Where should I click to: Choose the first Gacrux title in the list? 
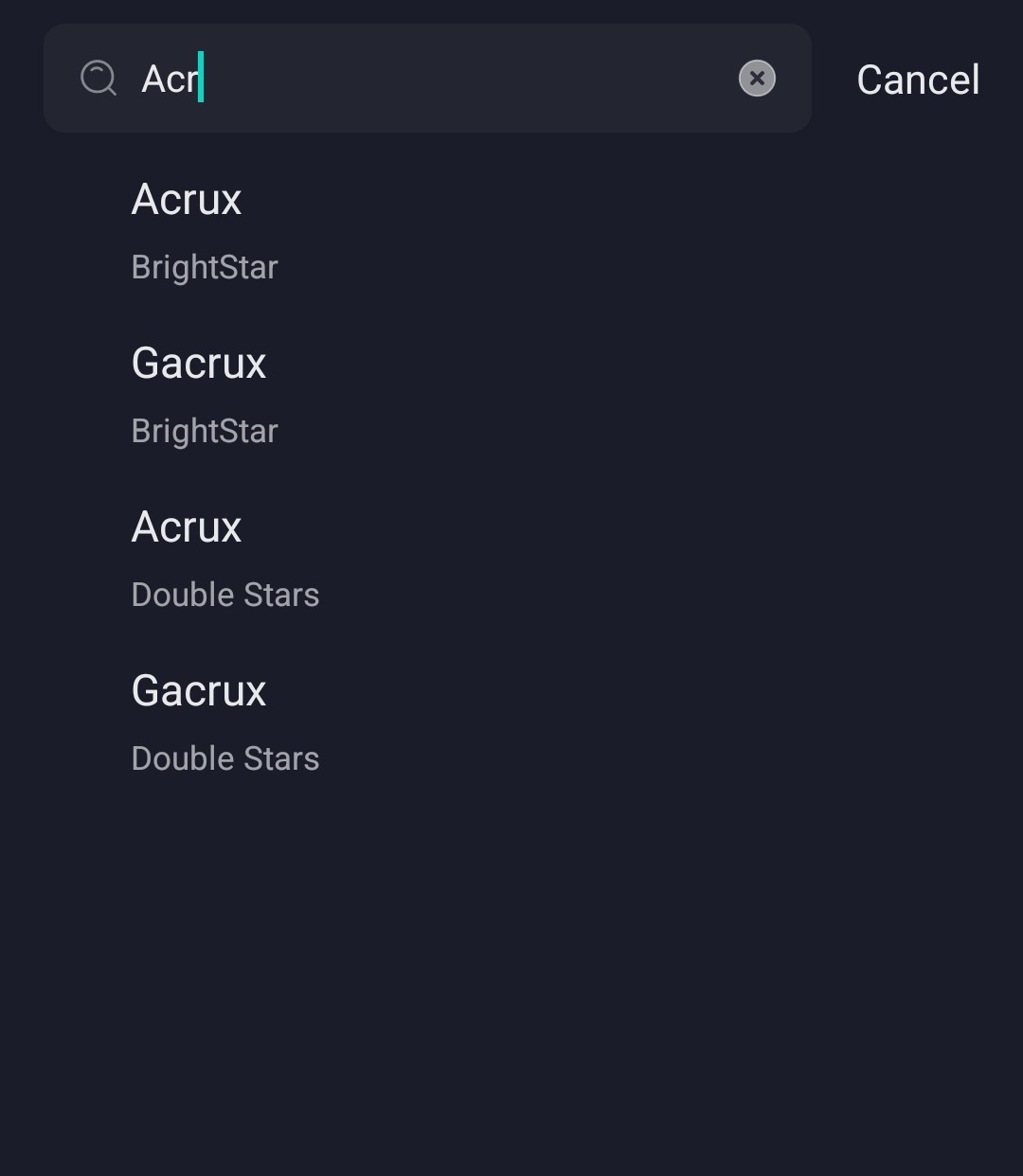[199, 364]
